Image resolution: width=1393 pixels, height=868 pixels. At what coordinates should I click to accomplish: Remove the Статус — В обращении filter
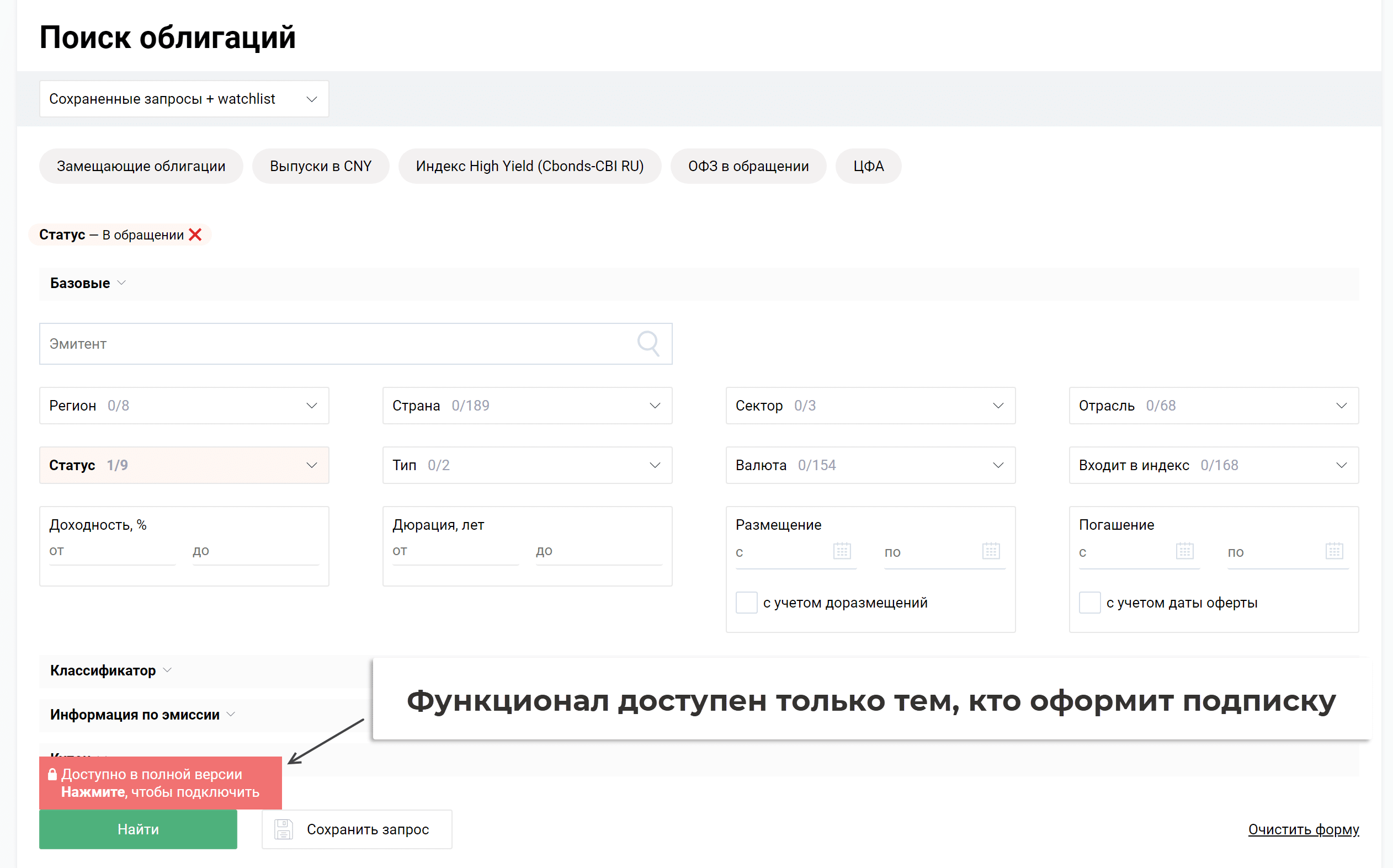[195, 235]
